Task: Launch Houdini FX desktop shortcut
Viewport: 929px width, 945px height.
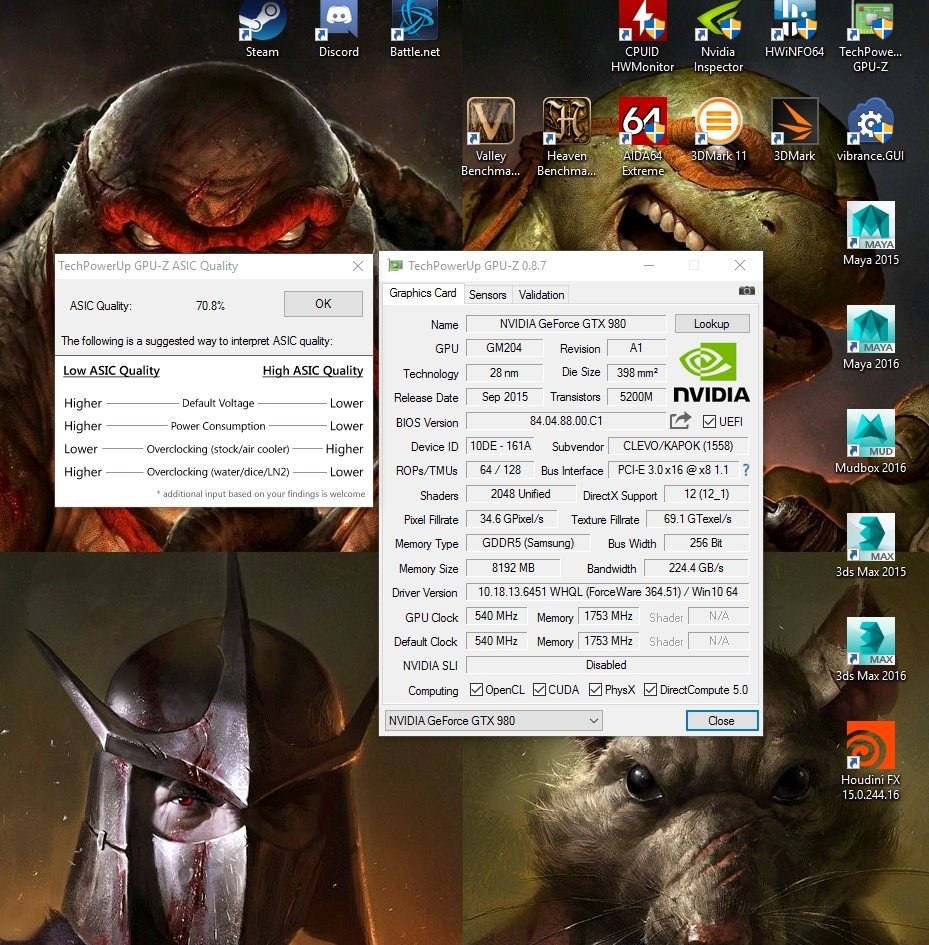Action: [x=870, y=761]
